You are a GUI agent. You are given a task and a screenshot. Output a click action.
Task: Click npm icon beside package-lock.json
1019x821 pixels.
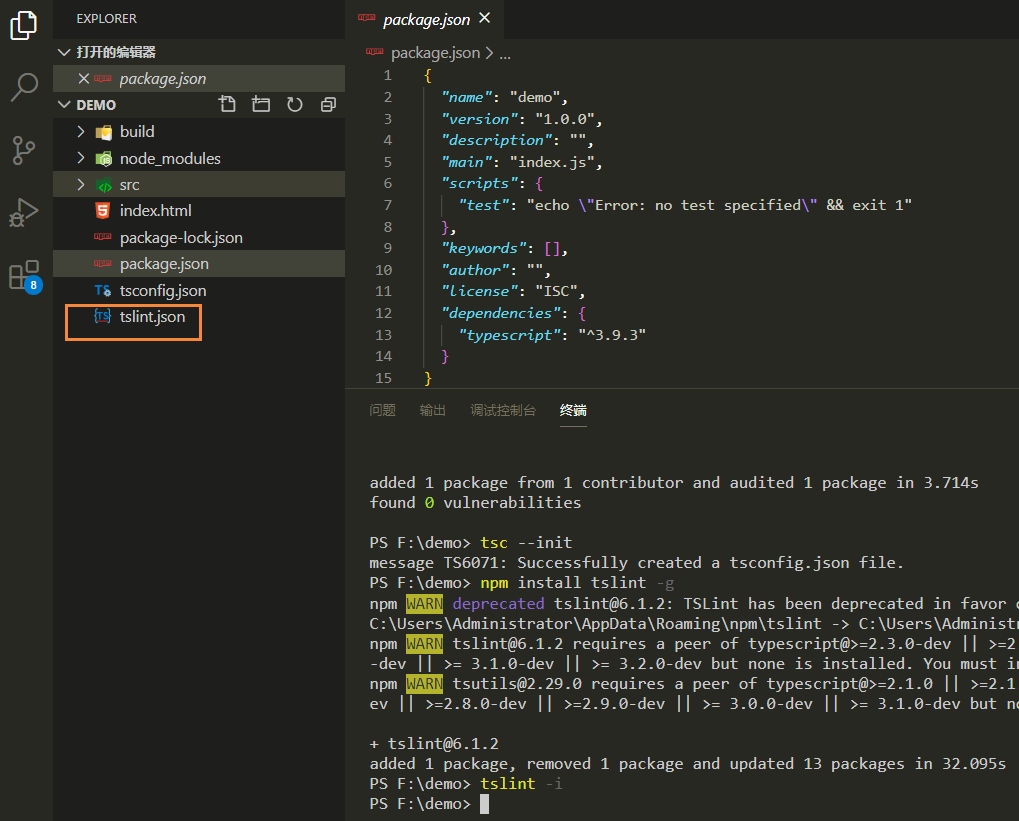[x=103, y=237]
